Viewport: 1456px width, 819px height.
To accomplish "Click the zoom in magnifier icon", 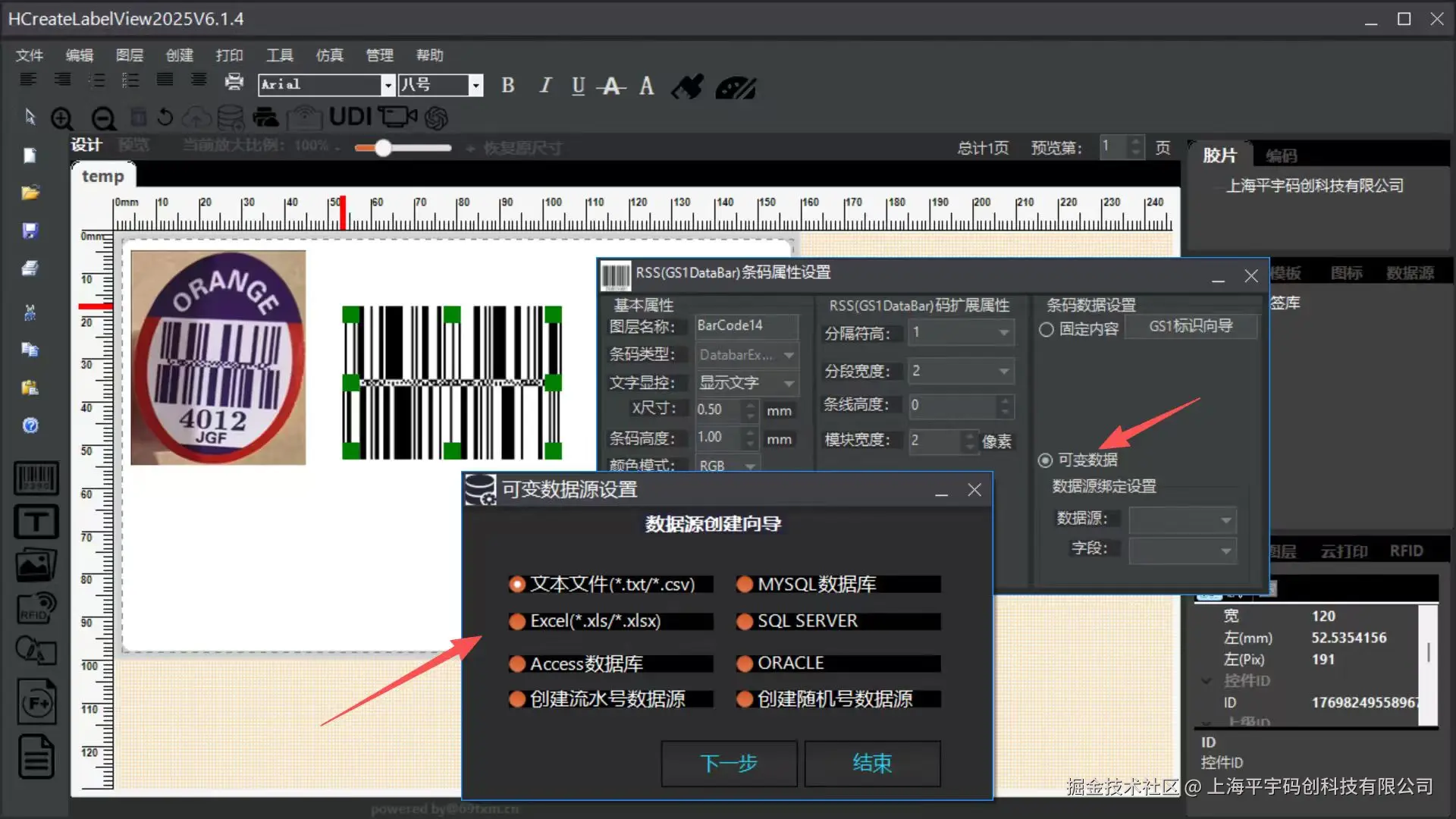I will 62,118.
